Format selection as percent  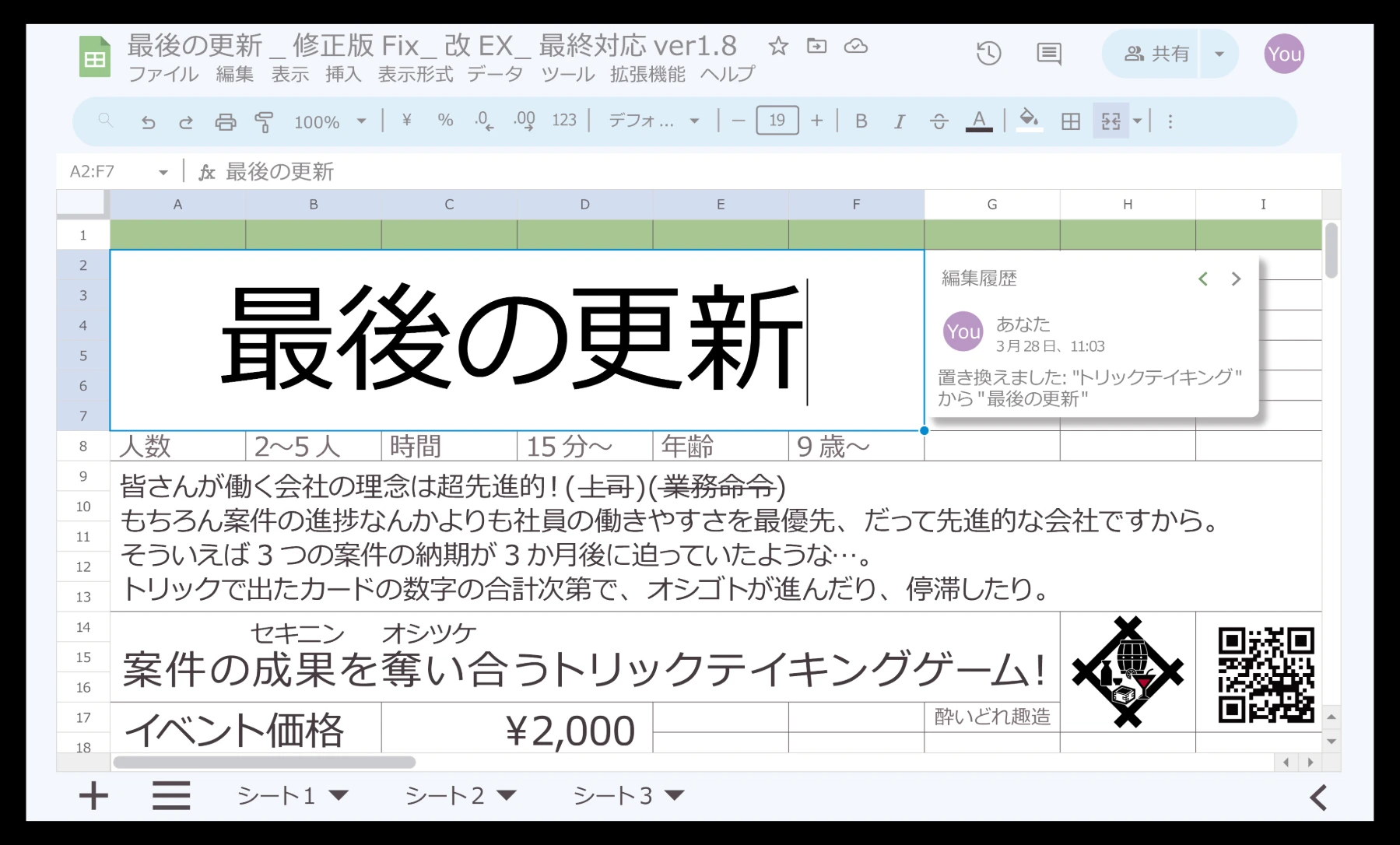pos(444,121)
